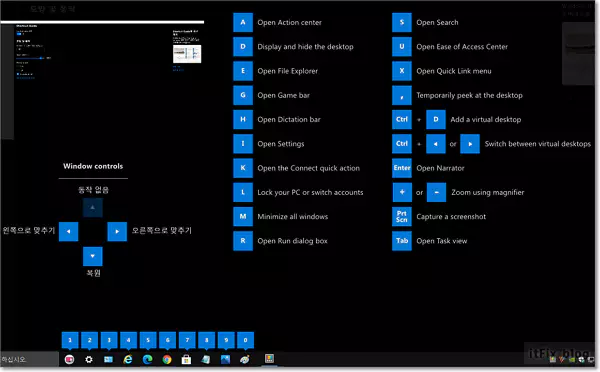Open Microsoft Edge from the taskbar
This screenshot has height=372, width=600.
click(x=147, y=359)
